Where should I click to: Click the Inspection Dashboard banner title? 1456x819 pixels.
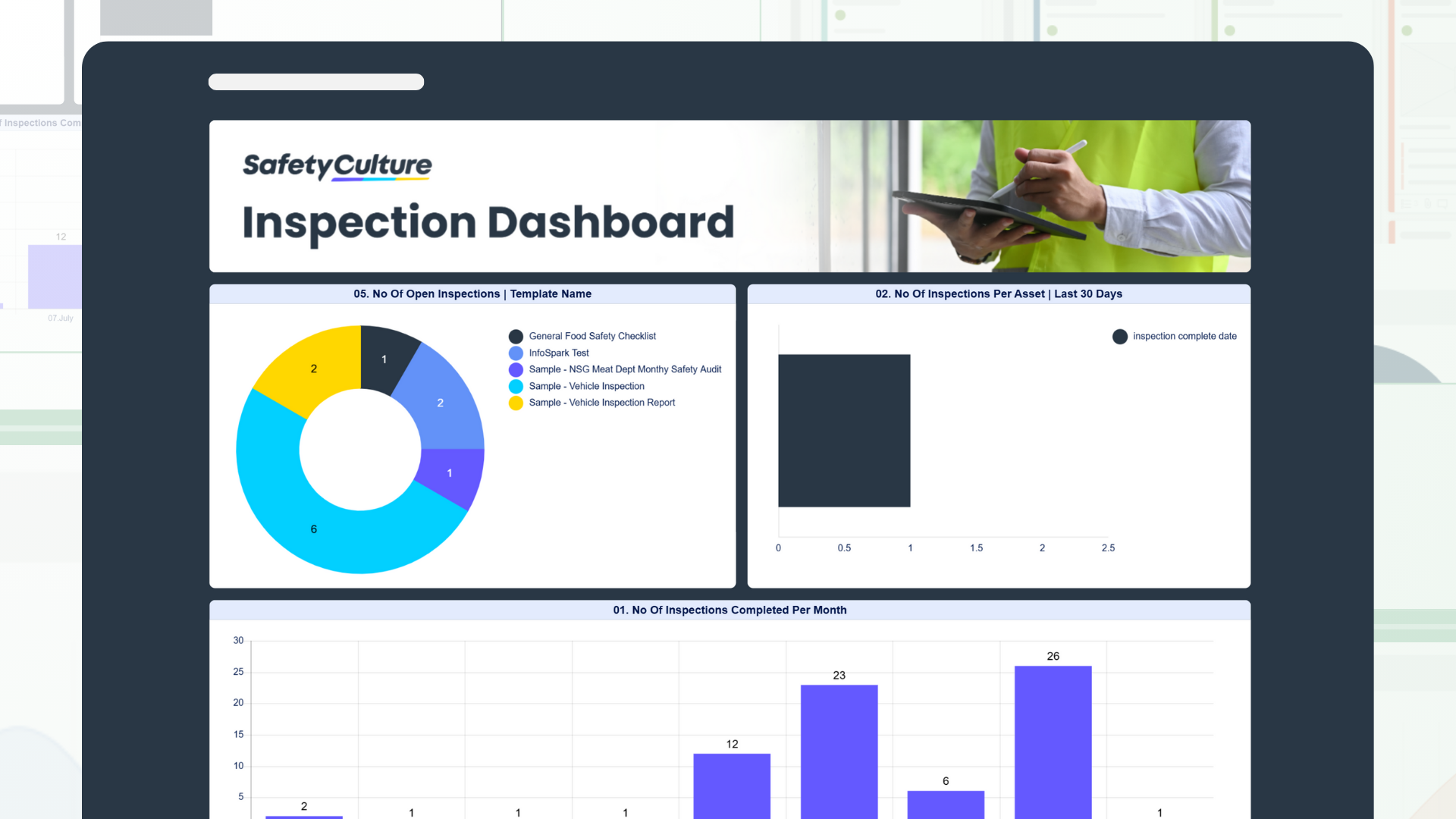click(488, 221)
